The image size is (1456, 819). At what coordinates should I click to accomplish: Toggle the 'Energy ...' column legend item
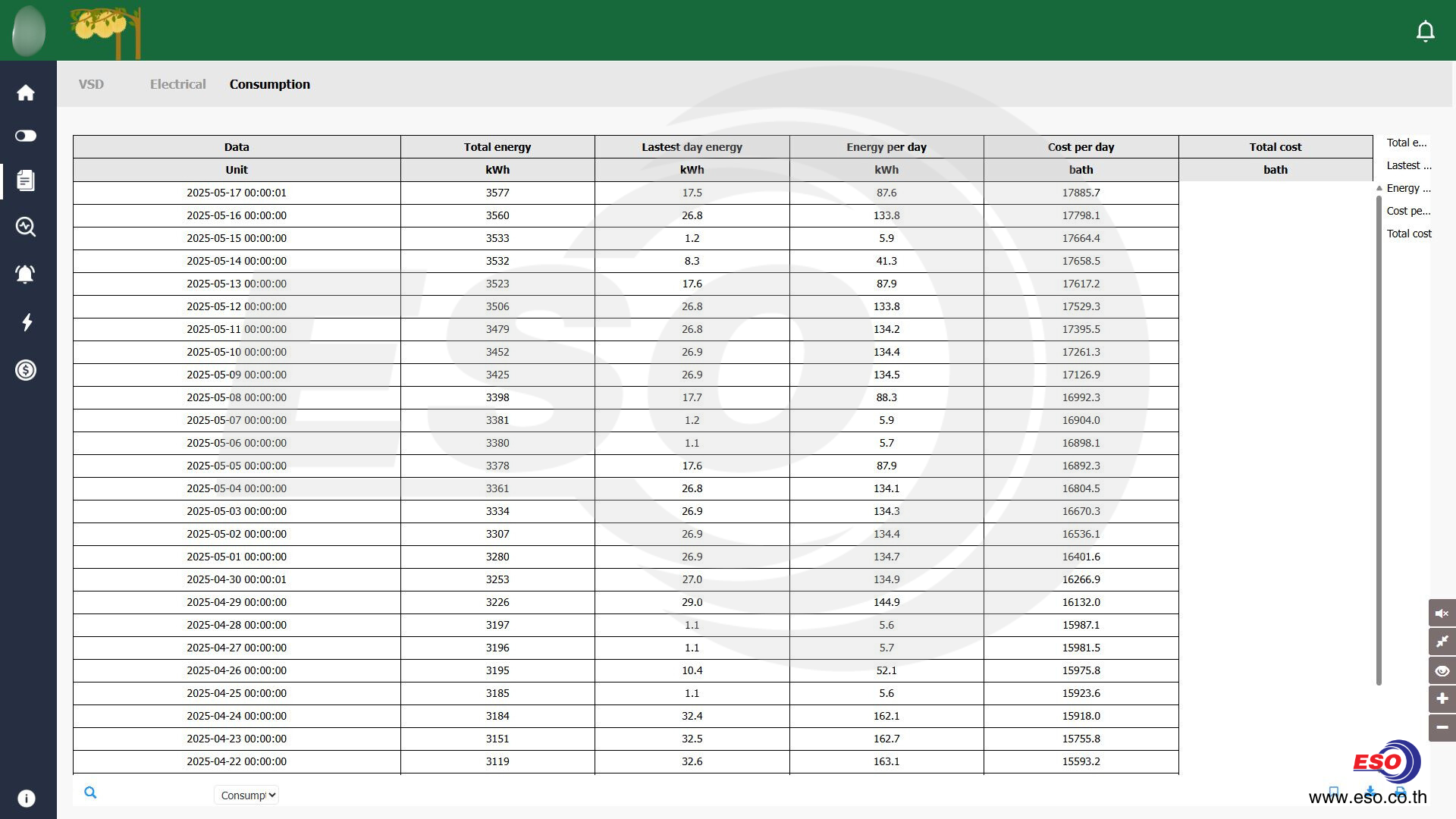coord(1408,188)
